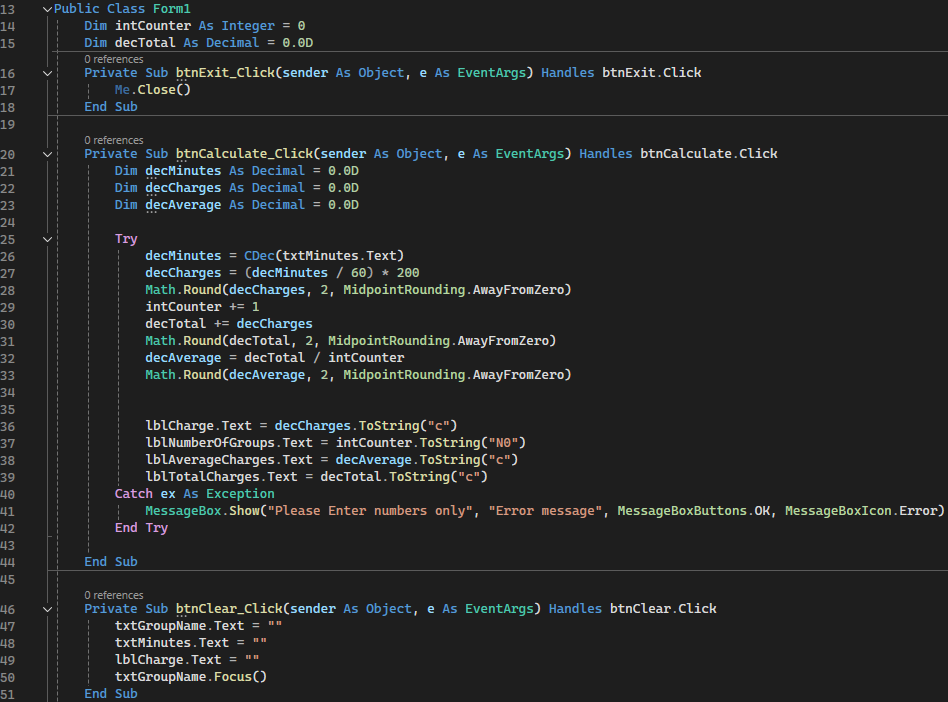Click 'Math.Round(decAverage' line
Image resolution: width=948 pixels, height=702 pixels.
click(358, 375)
